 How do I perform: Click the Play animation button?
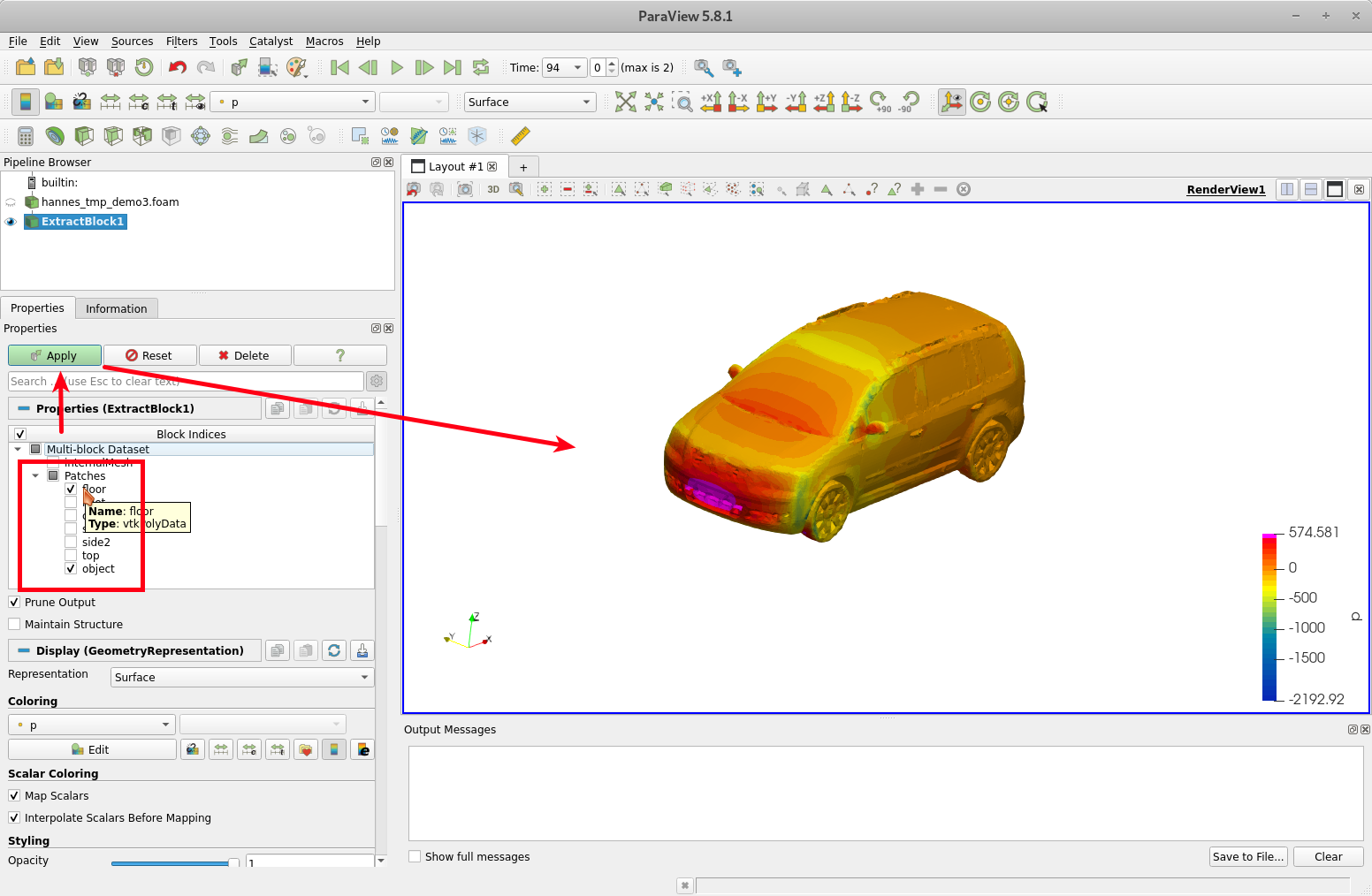(x=397, y=67)
